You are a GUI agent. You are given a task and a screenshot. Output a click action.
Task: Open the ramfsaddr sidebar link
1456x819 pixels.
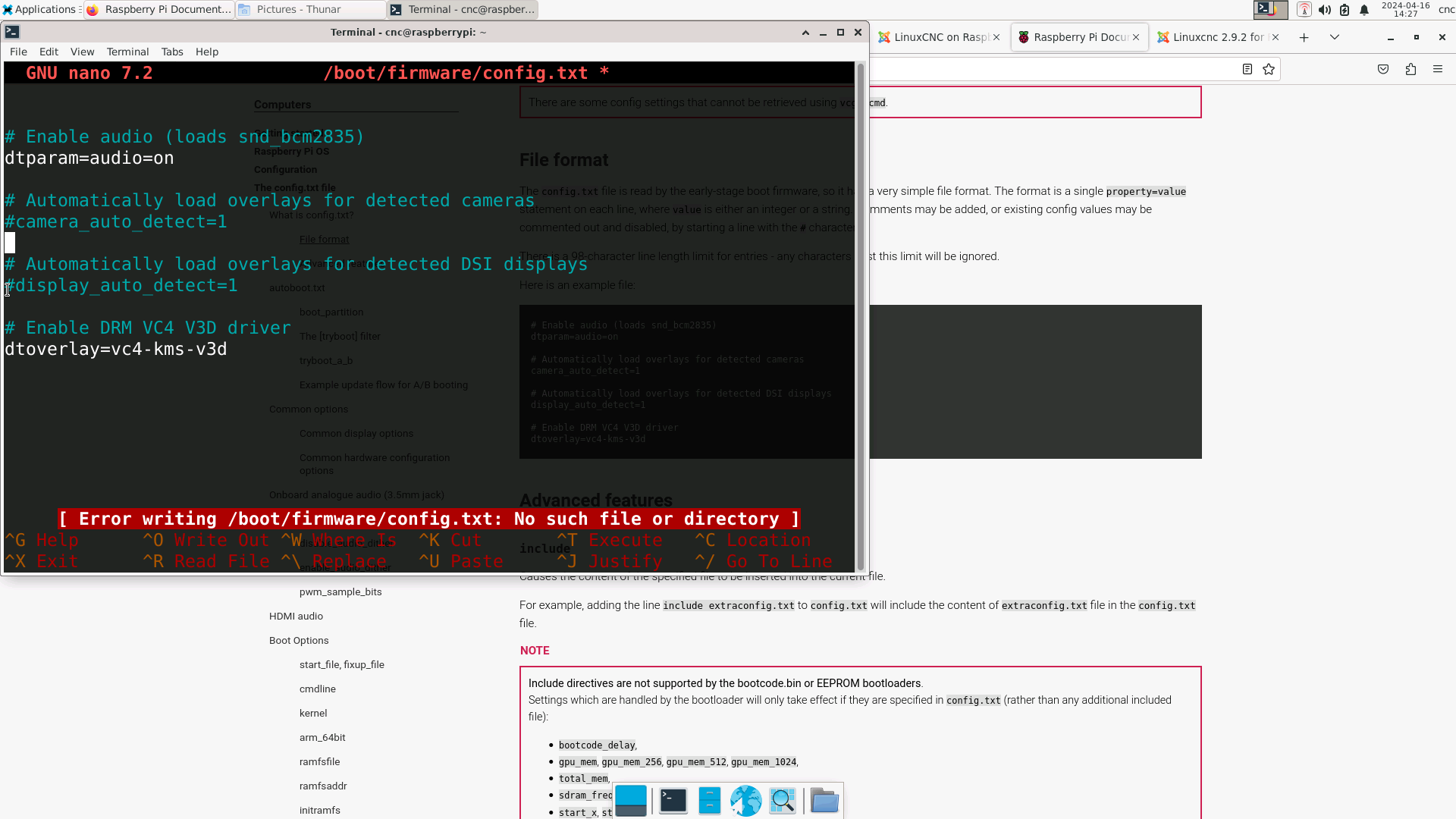coord(323,786)
